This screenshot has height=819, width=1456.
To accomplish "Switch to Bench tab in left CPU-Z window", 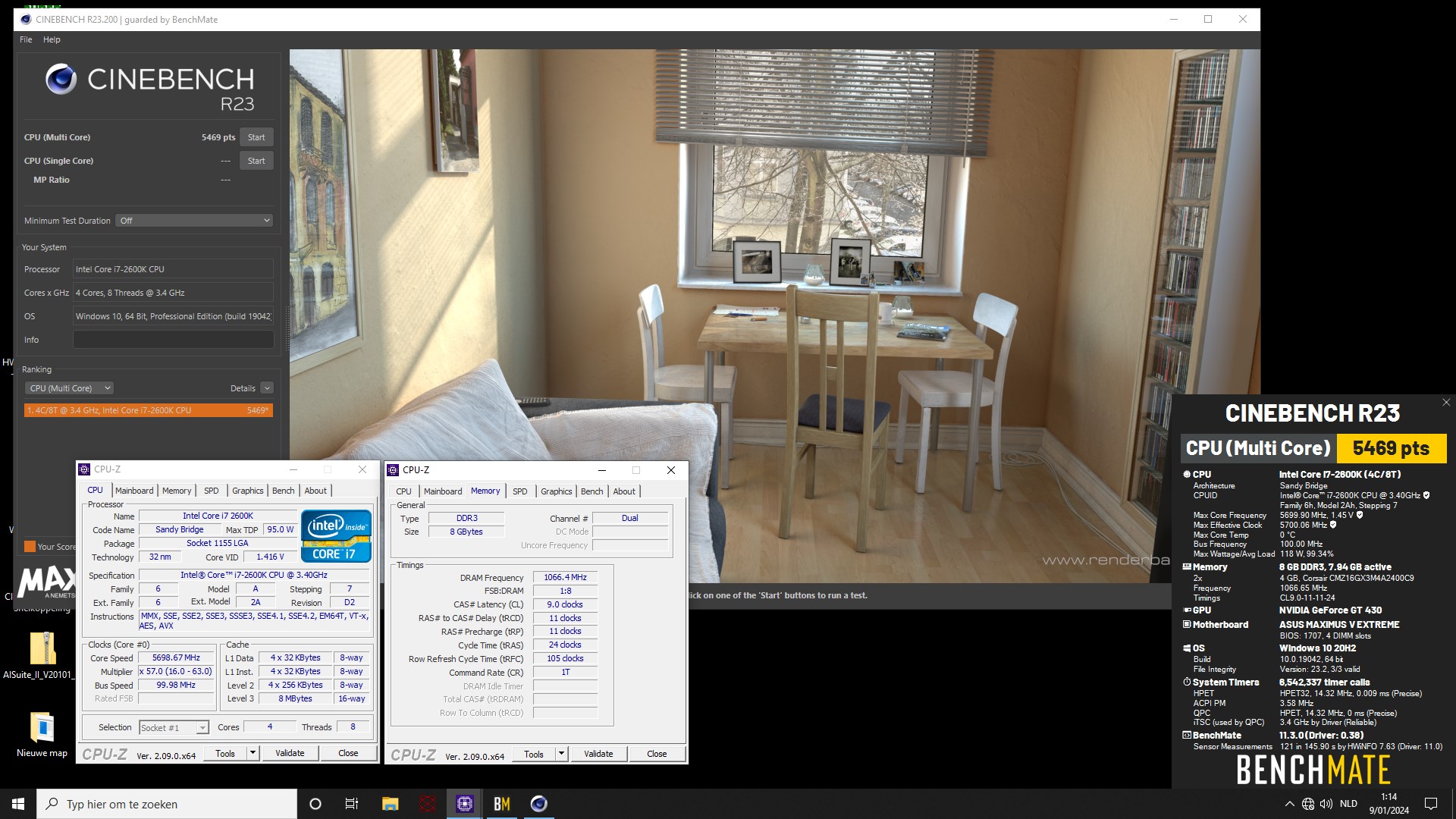I will [x=284, y=491].
